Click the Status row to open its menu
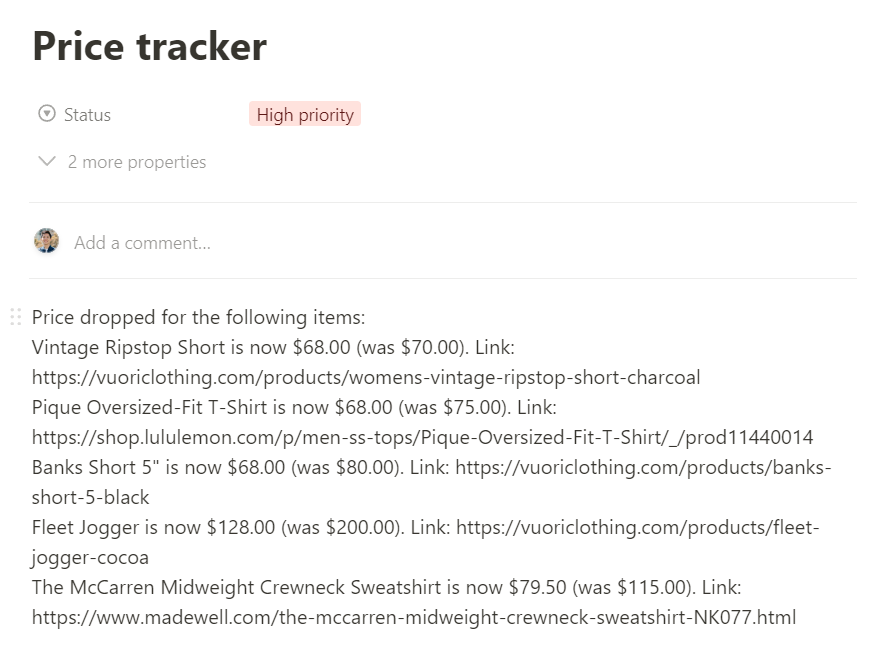Viewport: 874px width, 659px height. coord(86,114)
